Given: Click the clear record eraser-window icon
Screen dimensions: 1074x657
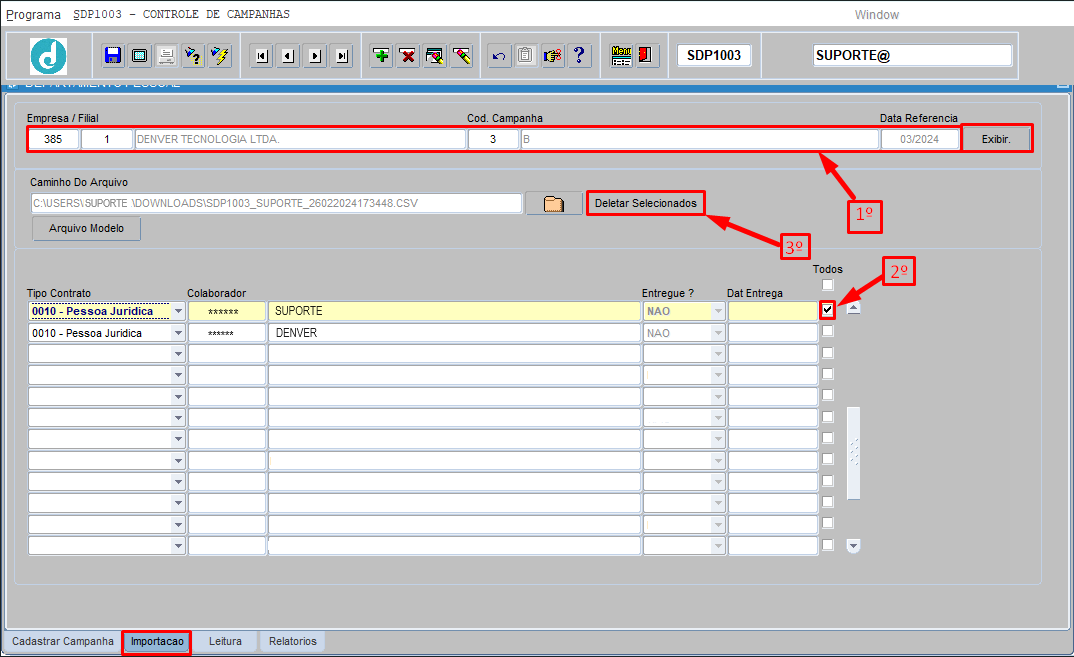Looking at the screenshot, I should click(435, 55).
